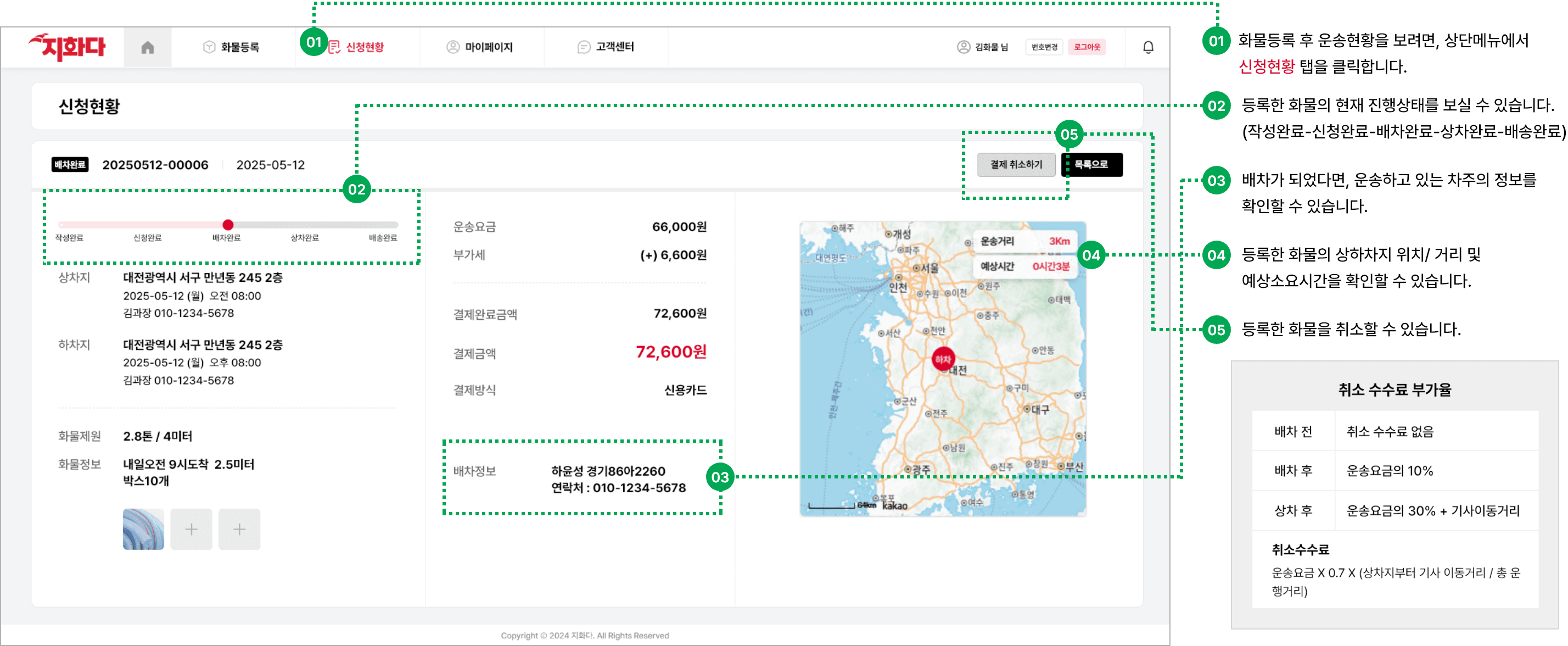Screen dimensions: 1568x646
Task: Click the chat bubble icon beside 고객센터
Action: [x=584, y=47]
